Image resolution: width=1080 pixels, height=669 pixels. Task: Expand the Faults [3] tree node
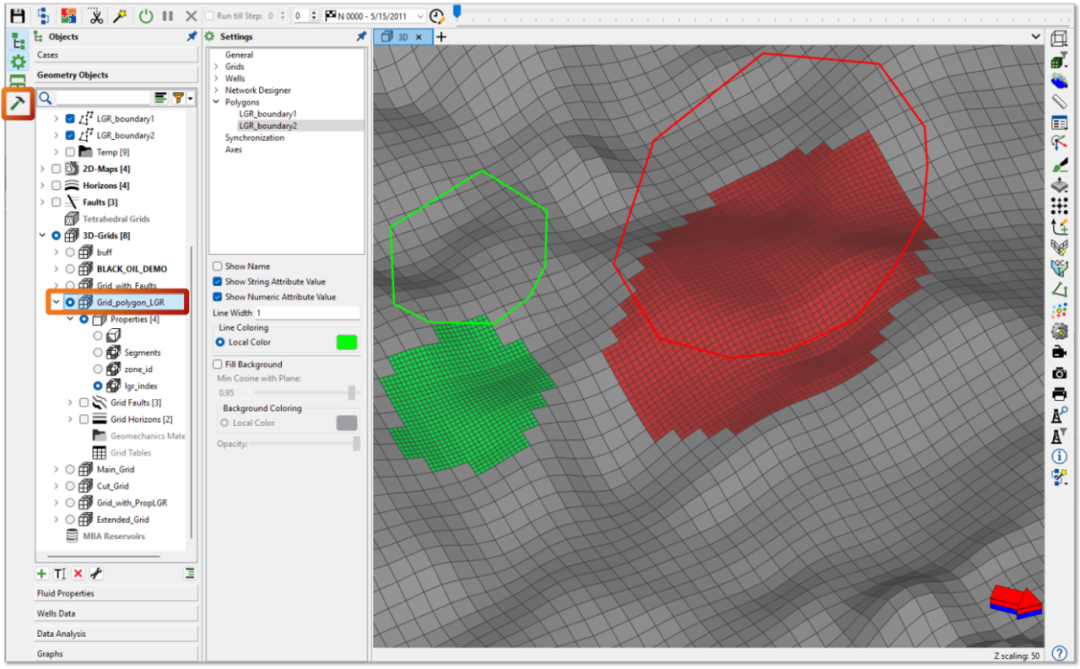click(x=43, y=202)
